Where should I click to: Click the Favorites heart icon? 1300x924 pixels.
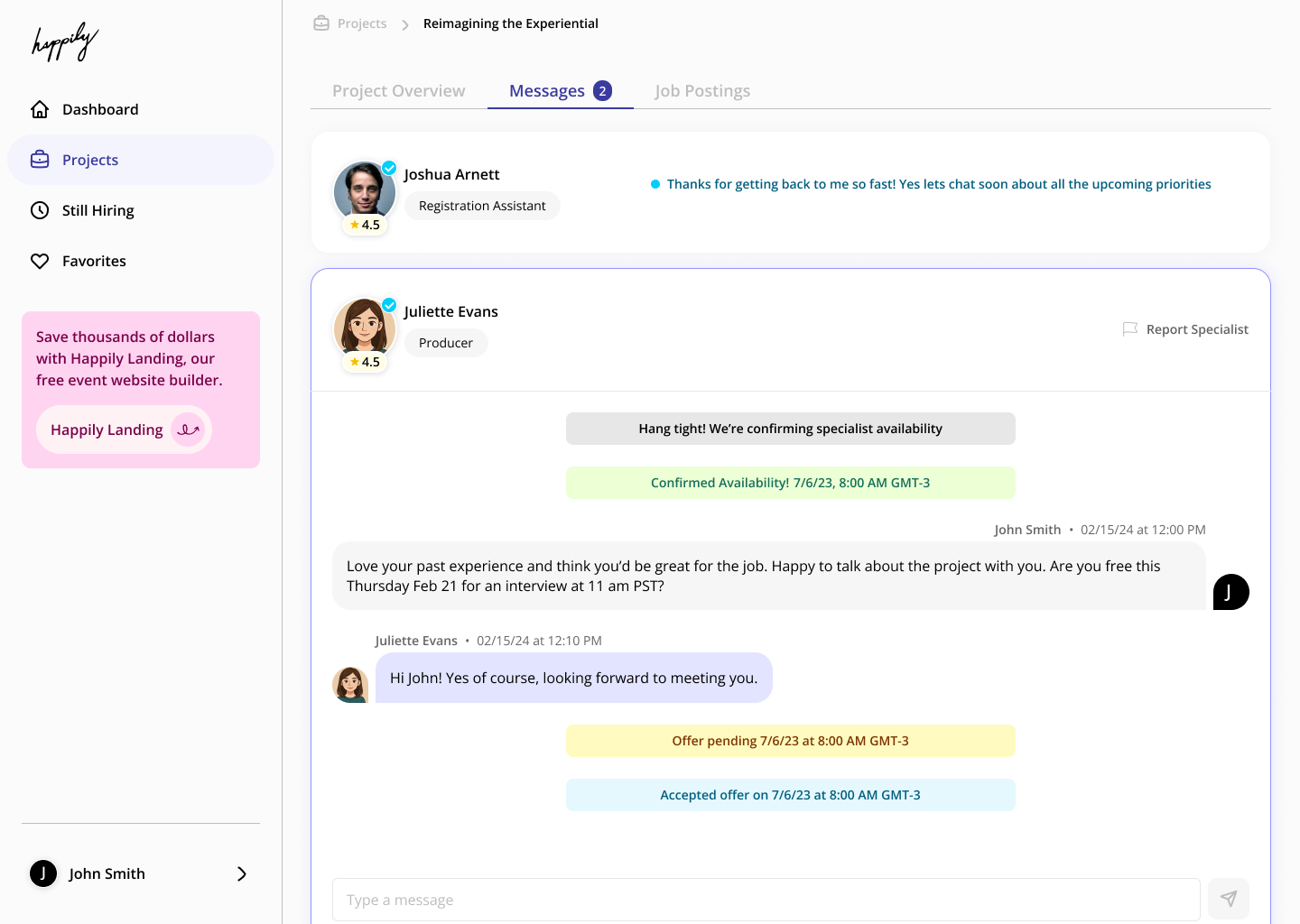click(40, 261)
